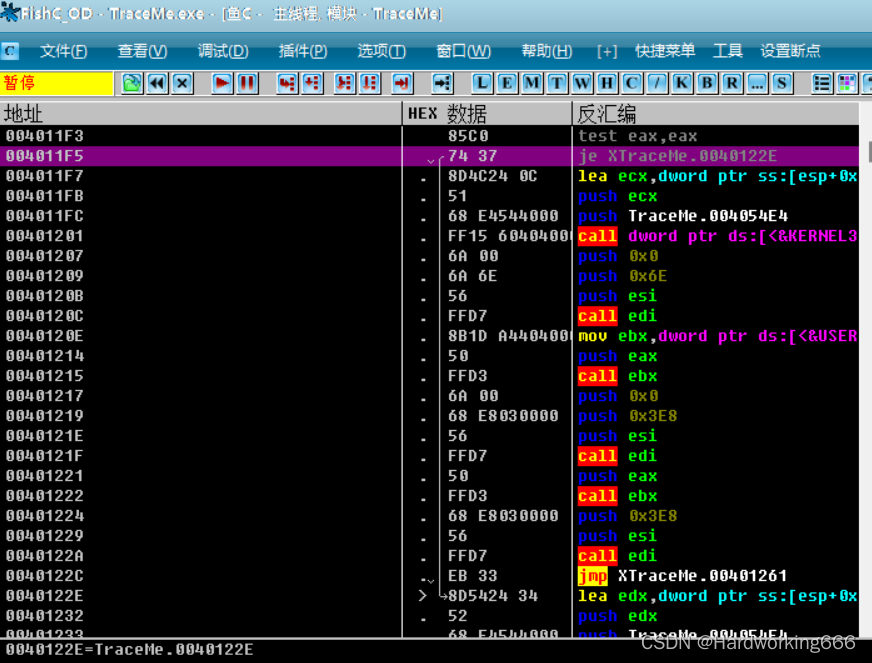872x663 pixels.
Task: Click the lea edx,dword ptr instruction
Action: tap(718, 596)
